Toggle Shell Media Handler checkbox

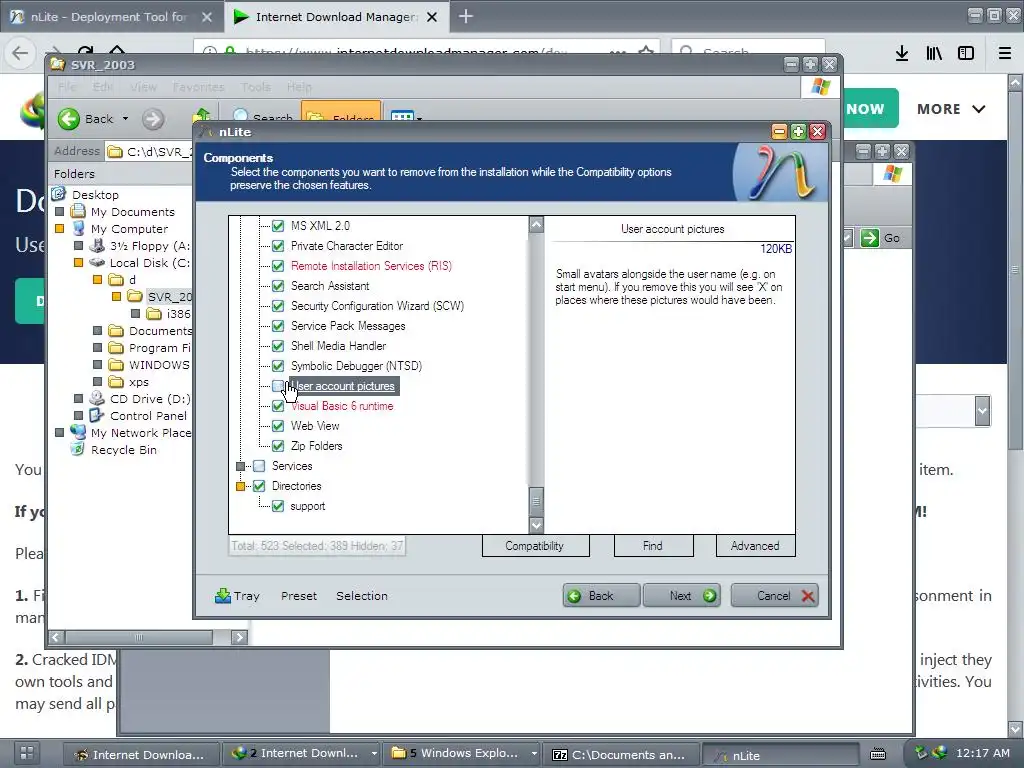click(278, 346)
